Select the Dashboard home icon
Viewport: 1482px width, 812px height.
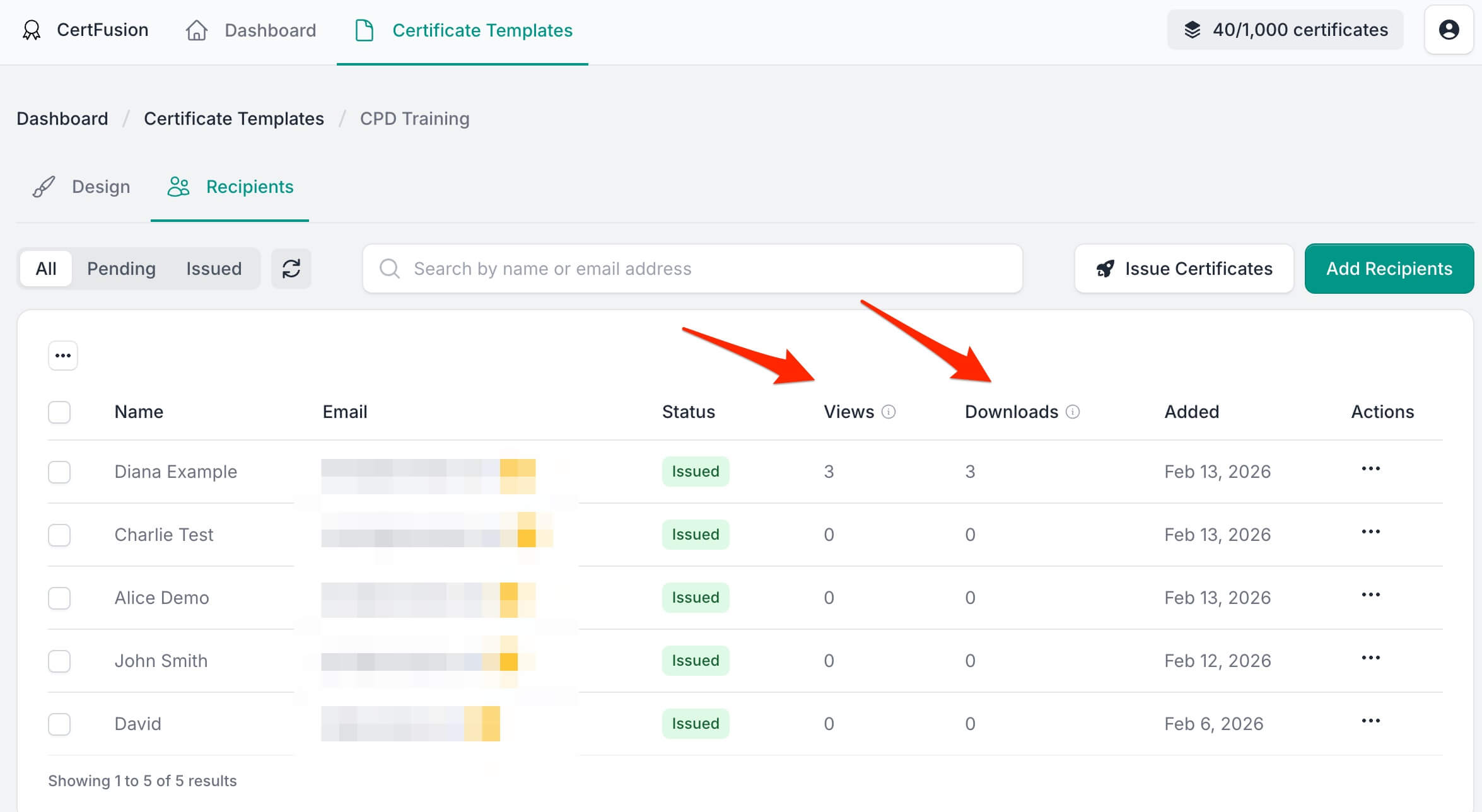click(196, 30)
